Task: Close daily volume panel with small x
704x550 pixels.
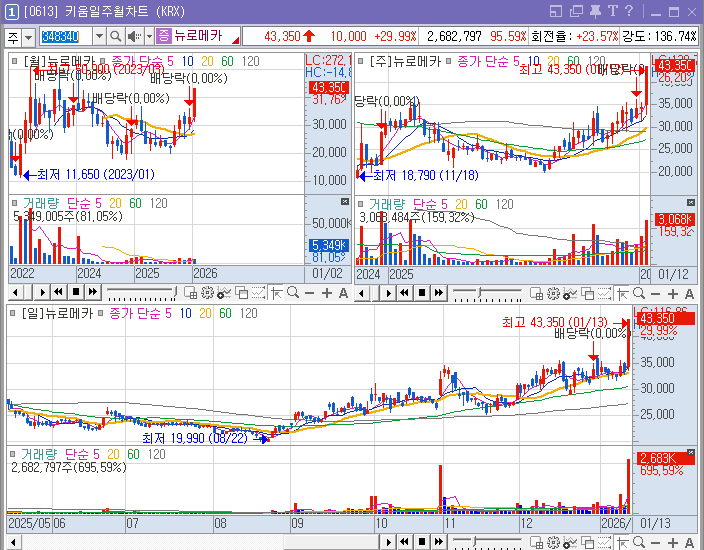Action: point(691,452)
